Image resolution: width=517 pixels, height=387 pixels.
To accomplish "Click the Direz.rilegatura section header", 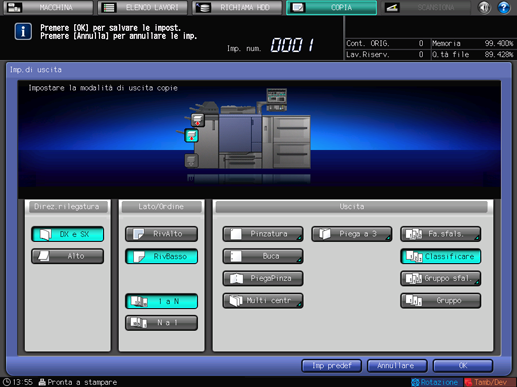I will pos(67,207).
